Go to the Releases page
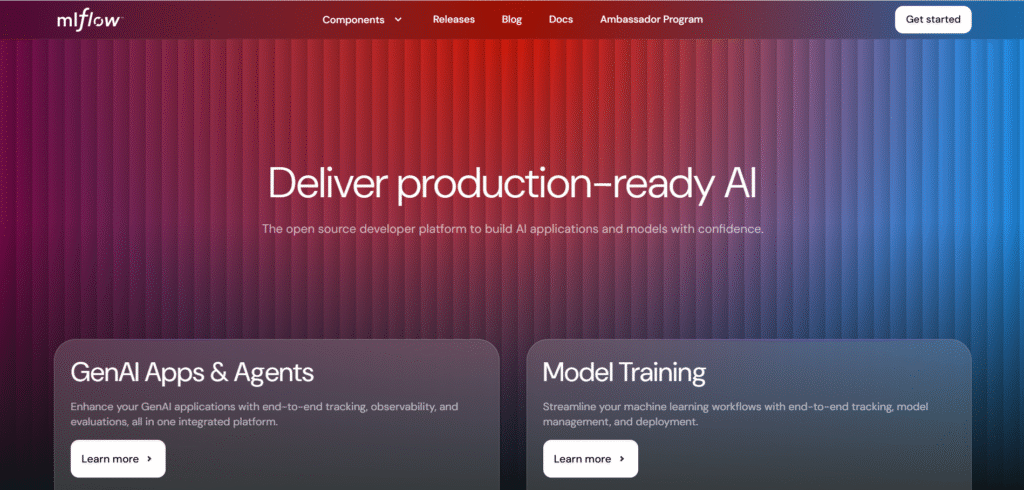The image size is (1024, 490). (453, 19)
